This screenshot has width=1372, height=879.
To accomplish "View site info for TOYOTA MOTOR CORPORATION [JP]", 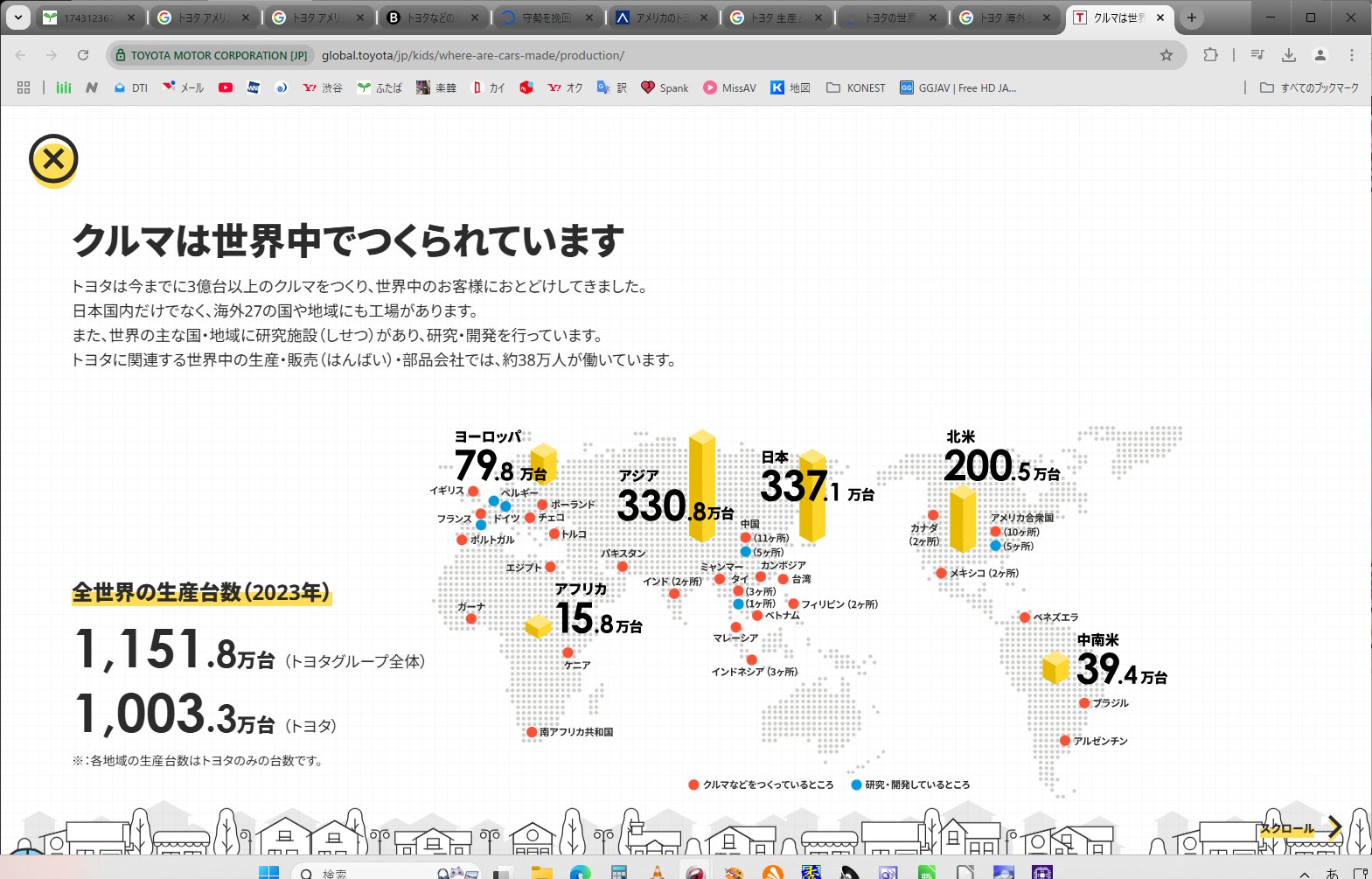I will (211, 55).
